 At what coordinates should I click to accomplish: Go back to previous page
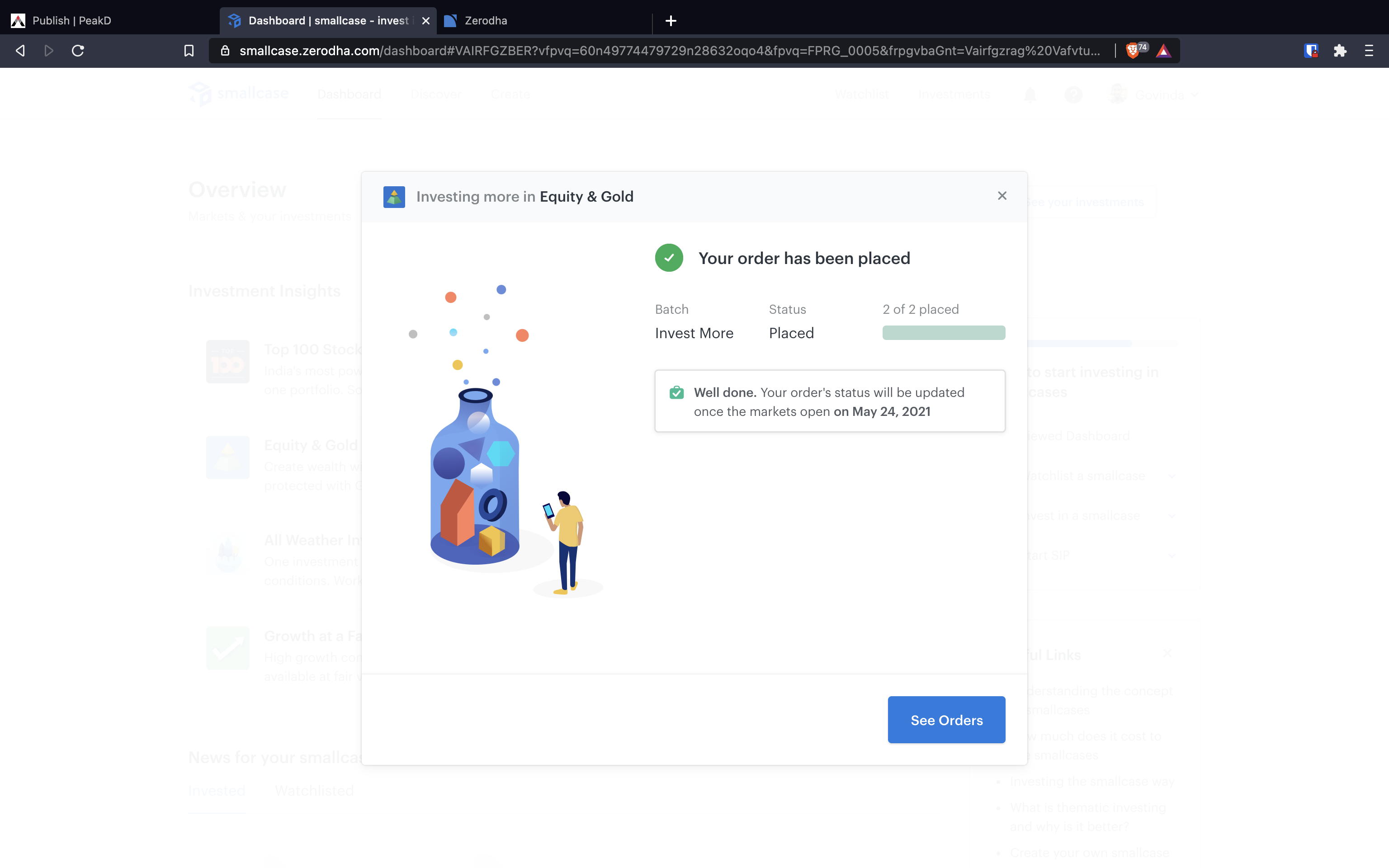(x=20, y=51)
